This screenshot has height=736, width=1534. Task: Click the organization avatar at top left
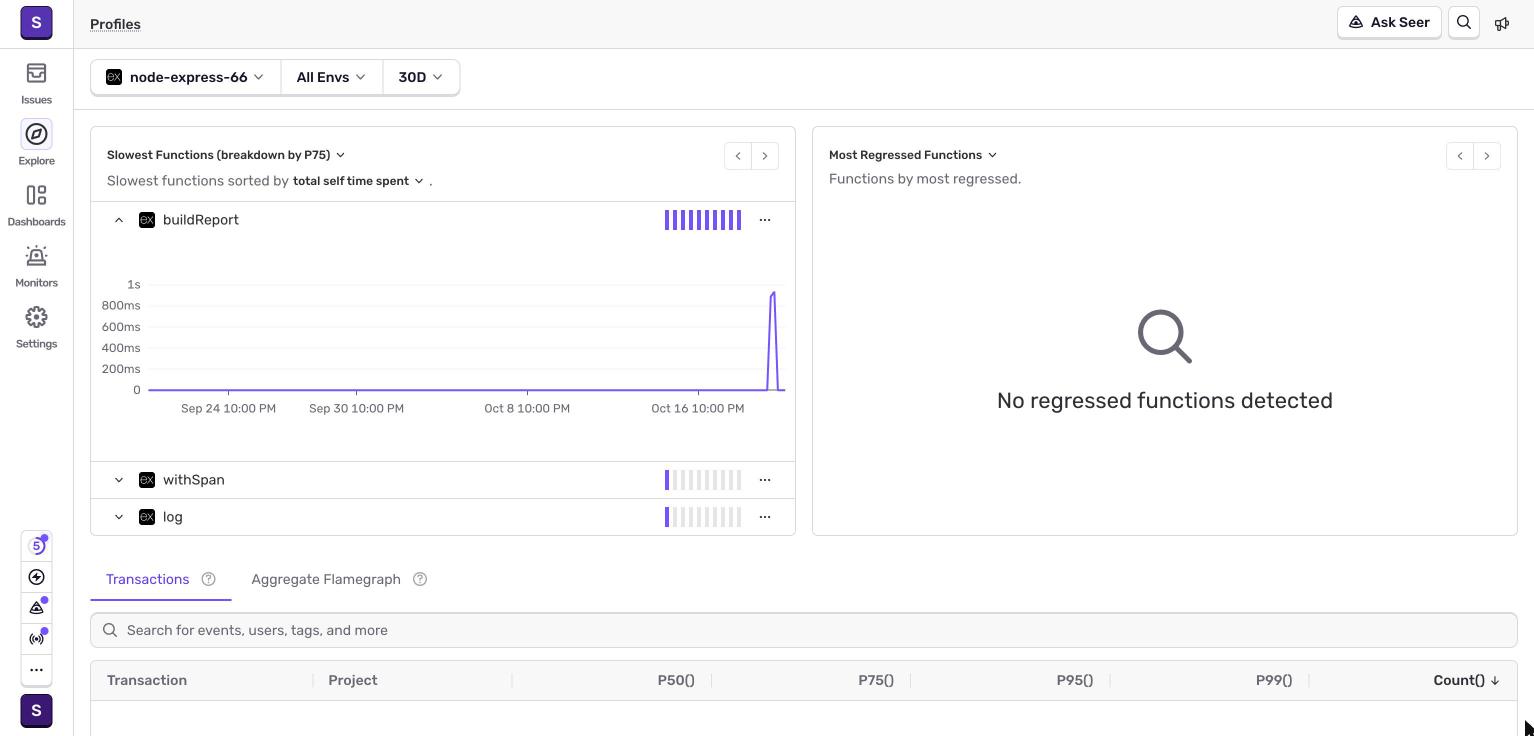pyautogui.click(x=36, y=22)
